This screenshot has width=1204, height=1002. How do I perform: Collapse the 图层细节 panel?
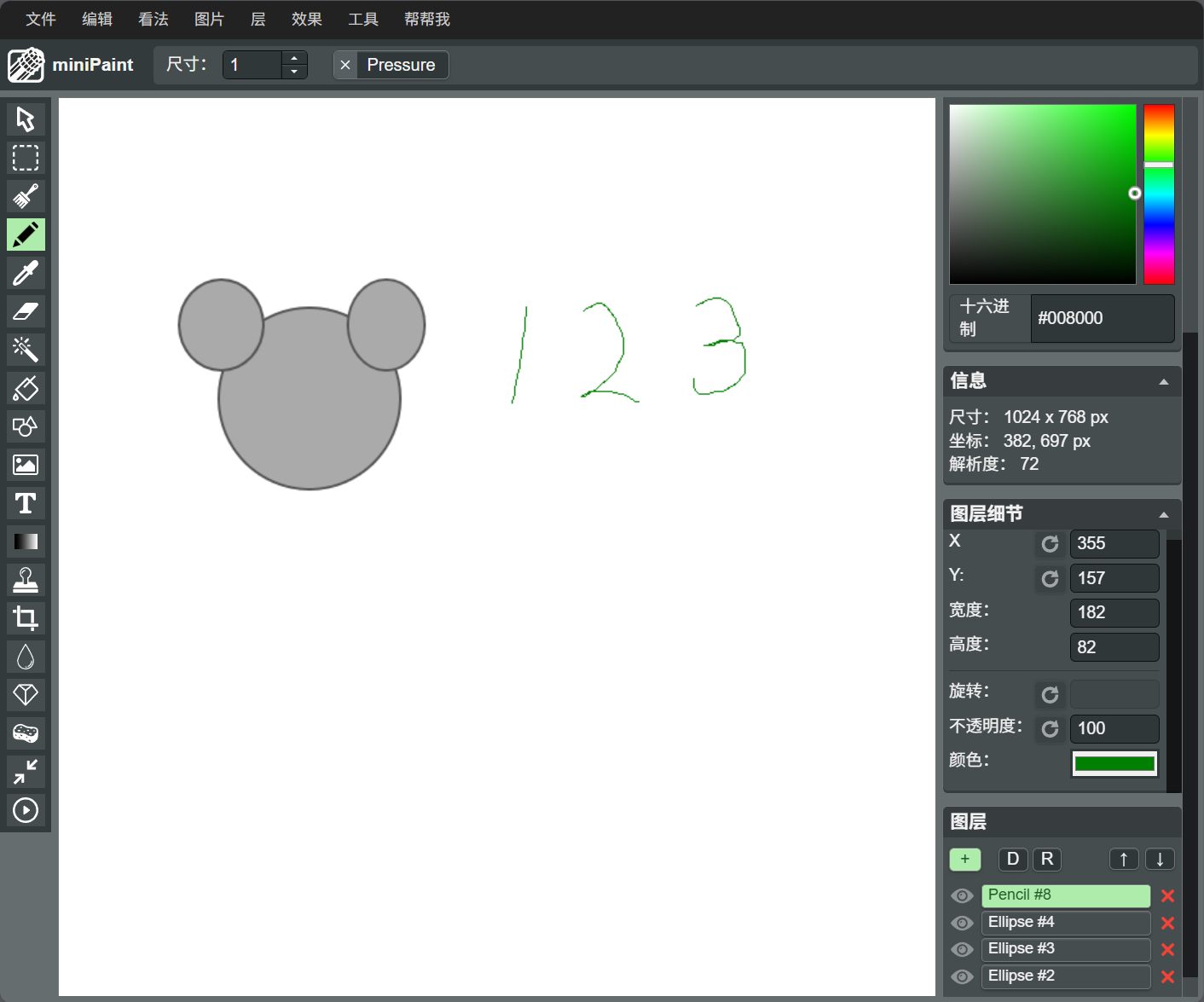tap(1163, 514)
